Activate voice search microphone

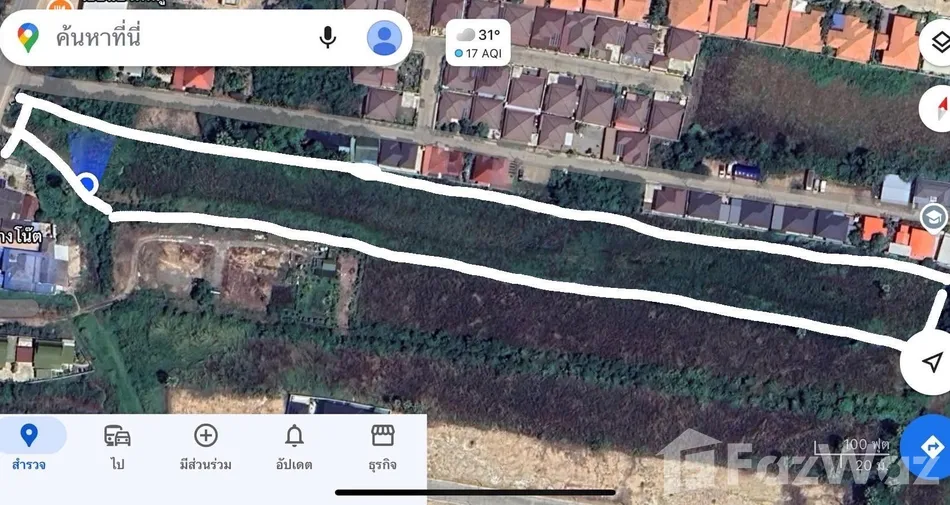coord(327,38)
